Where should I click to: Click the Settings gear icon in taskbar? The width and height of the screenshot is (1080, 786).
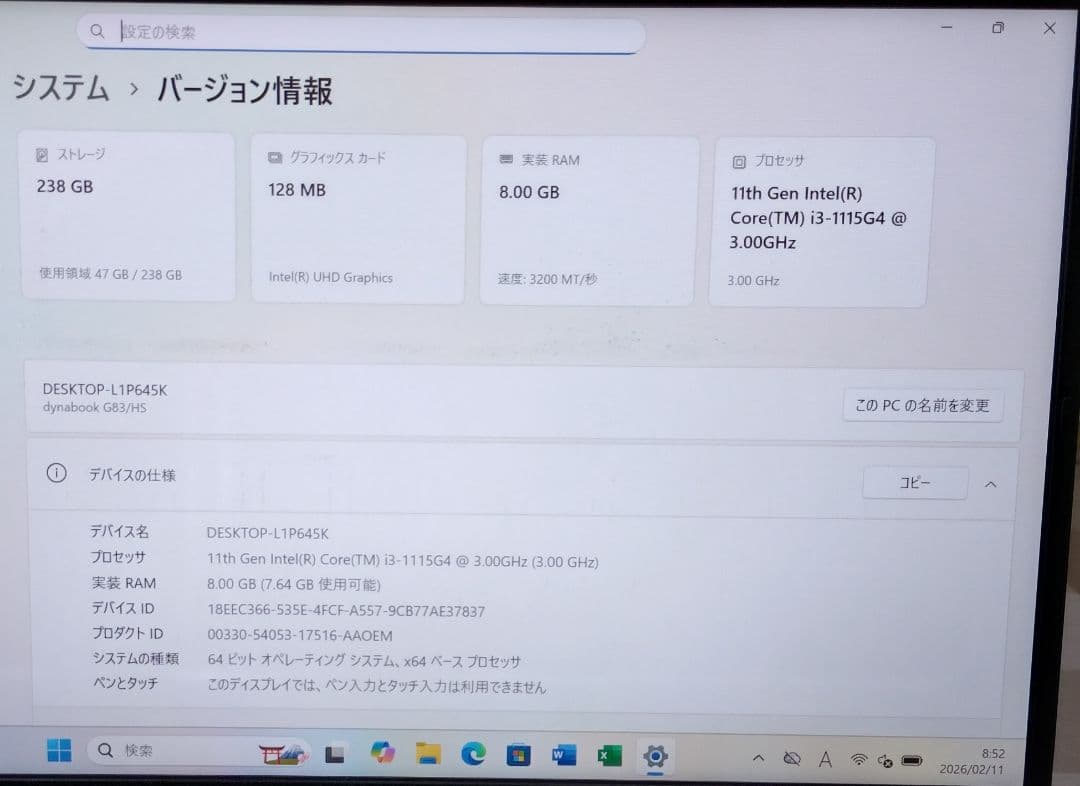tap(657, 757)
